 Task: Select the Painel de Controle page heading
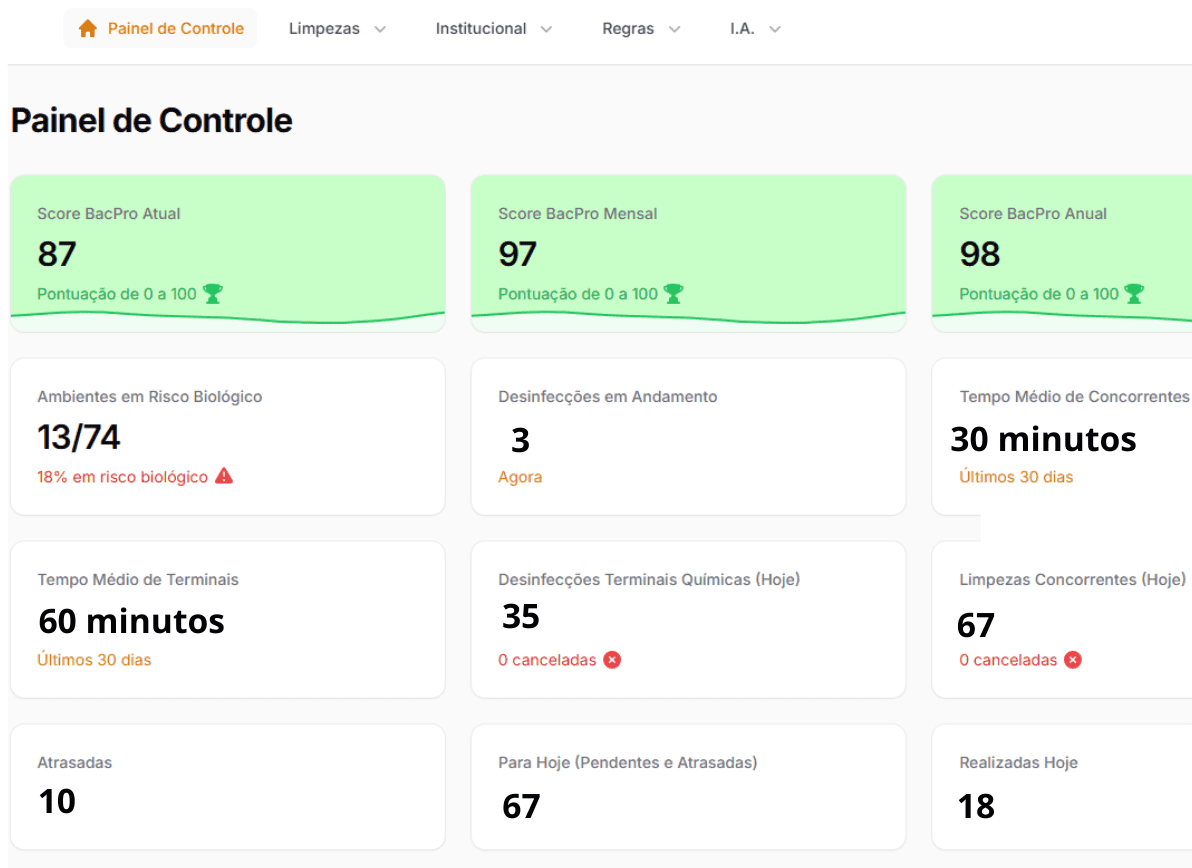(x=151, y=120)
